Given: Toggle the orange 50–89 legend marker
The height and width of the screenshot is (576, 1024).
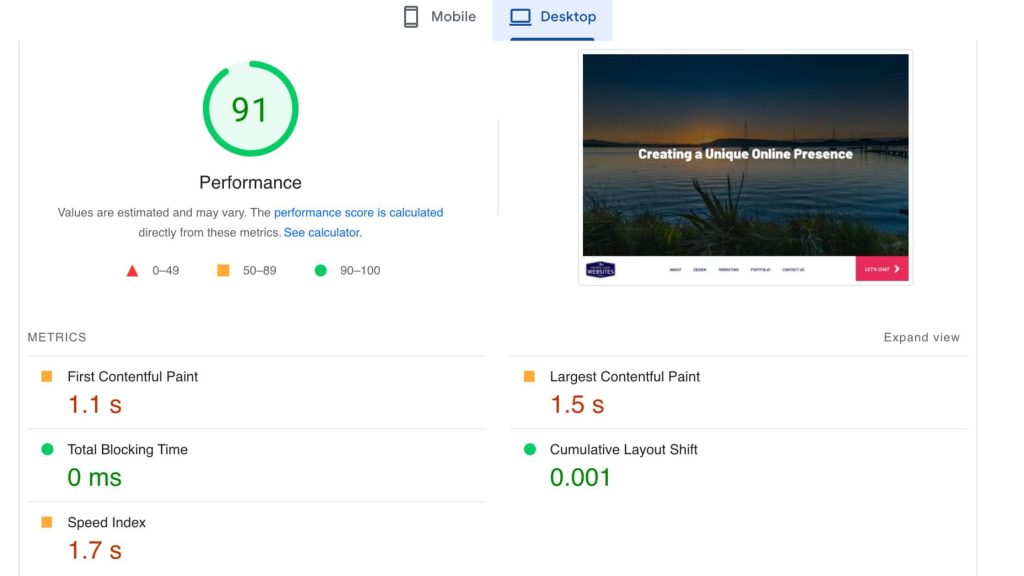Looking at the screenshot, I should point(222,269).
